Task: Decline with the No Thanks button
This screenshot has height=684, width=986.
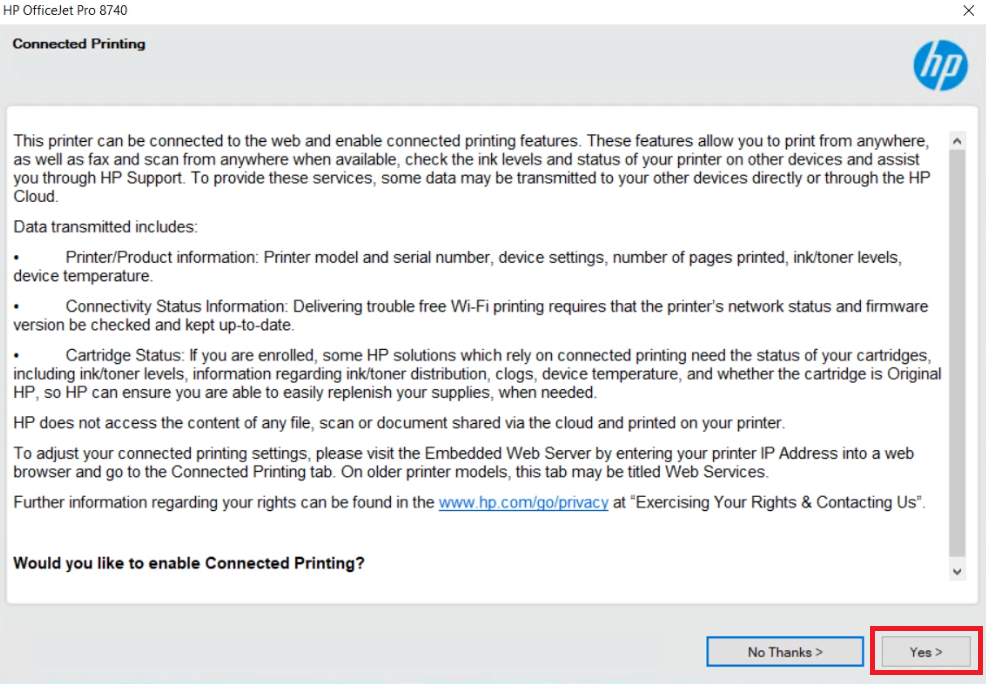Action: click(x=785, y=652)
